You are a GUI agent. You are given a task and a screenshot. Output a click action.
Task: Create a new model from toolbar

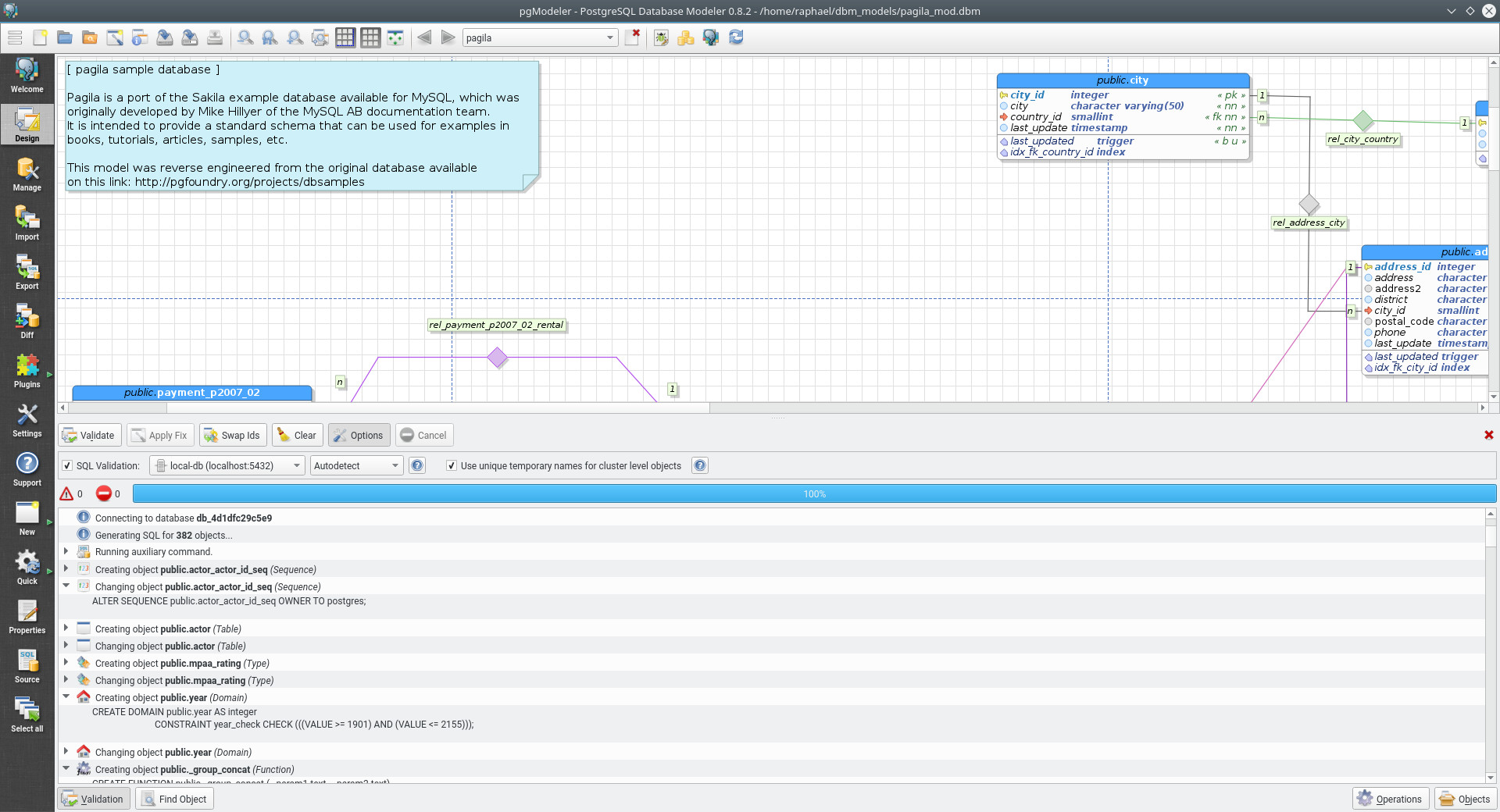[40, 37]
